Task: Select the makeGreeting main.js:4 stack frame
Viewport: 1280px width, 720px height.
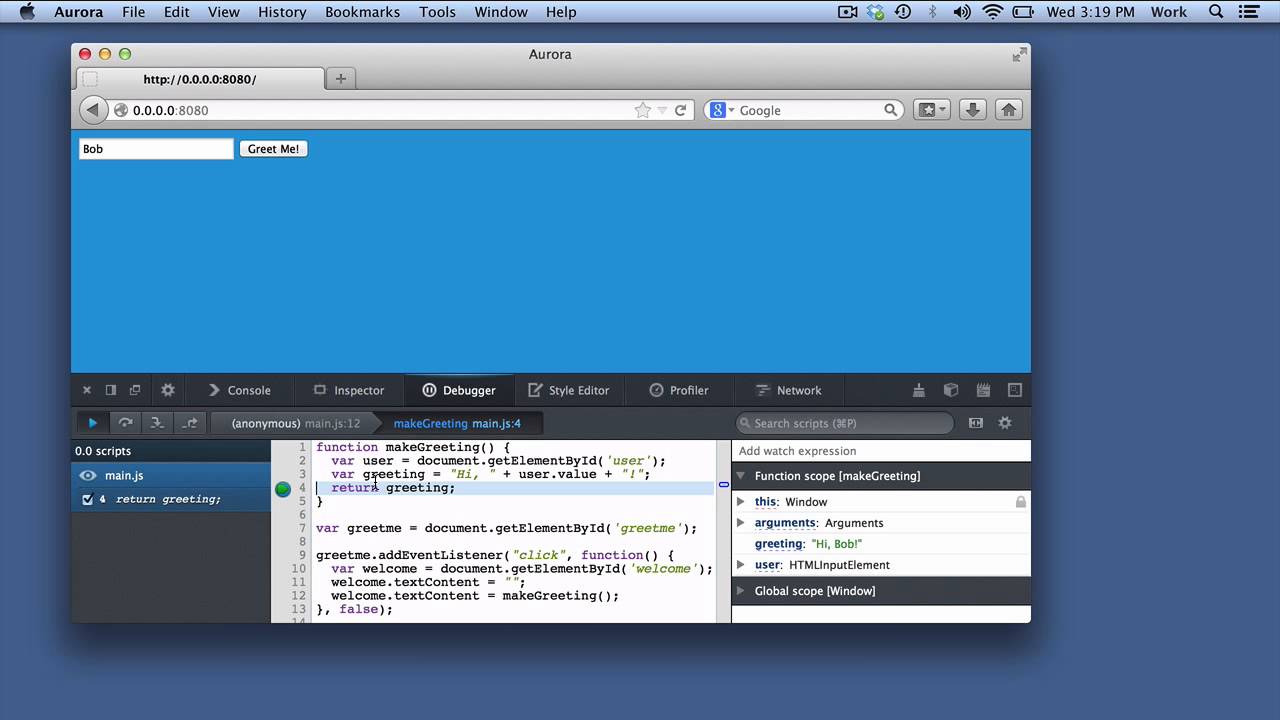Action: pos(457,423)
